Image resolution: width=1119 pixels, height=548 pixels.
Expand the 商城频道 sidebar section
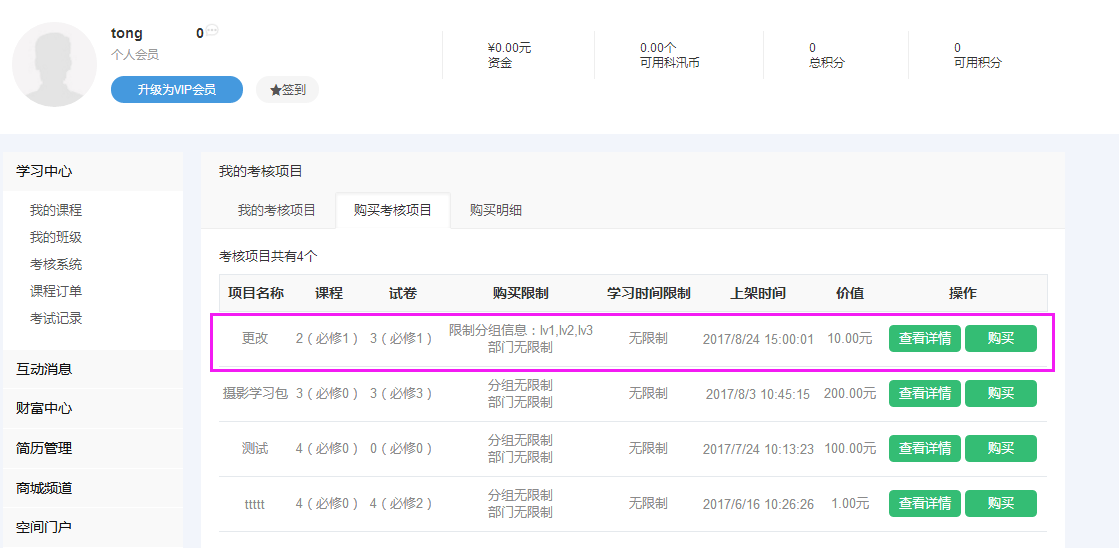click(x=44, y=488)
